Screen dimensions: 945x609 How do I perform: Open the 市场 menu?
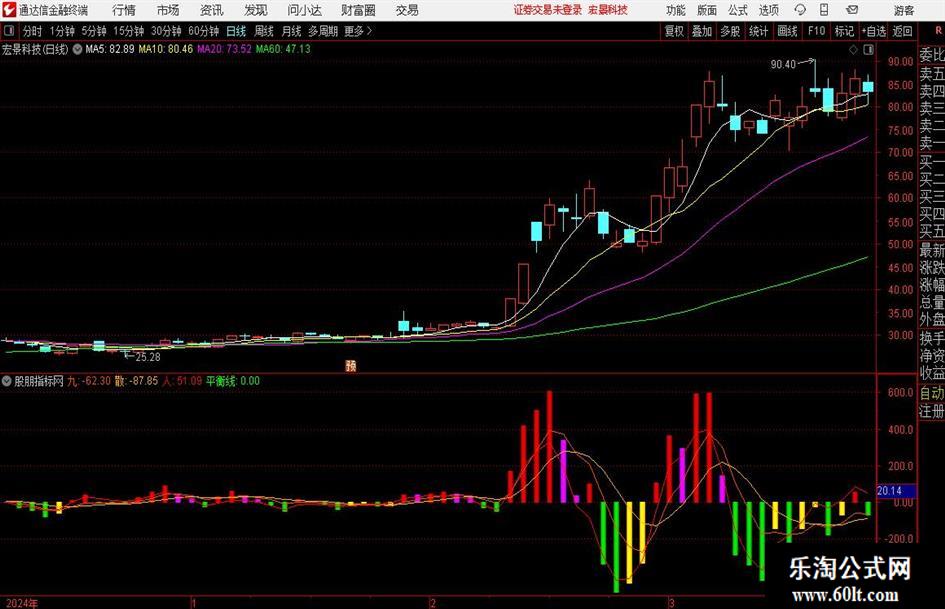[168, 10]
